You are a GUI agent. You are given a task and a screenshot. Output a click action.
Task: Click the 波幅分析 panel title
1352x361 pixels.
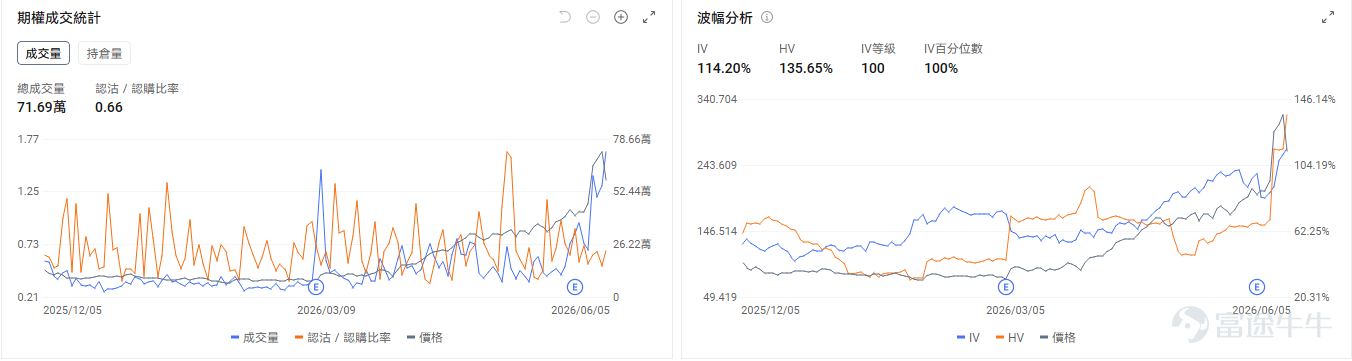click(725, 18)
